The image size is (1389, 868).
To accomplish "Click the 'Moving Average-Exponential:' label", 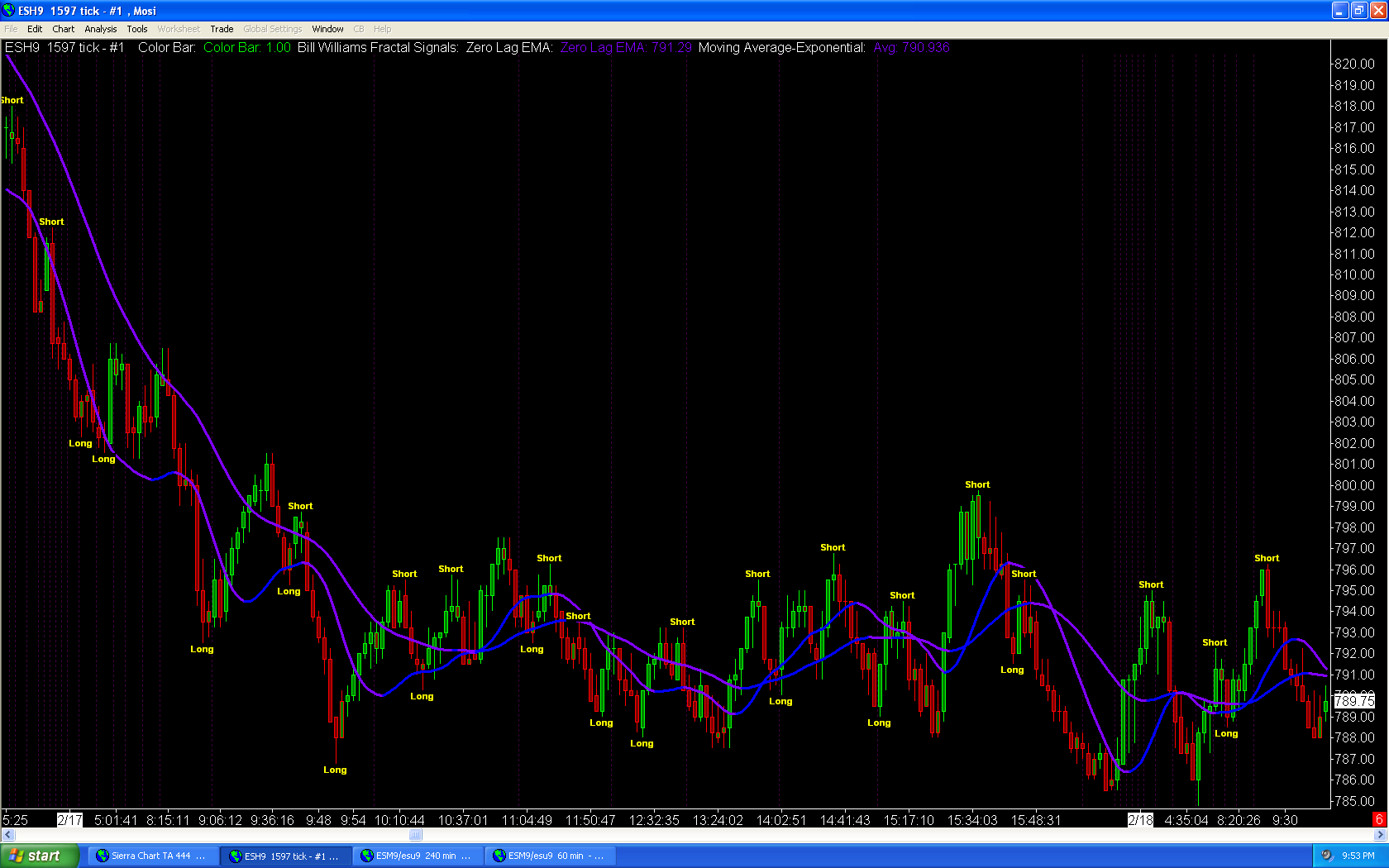I will tap(782, 48).
